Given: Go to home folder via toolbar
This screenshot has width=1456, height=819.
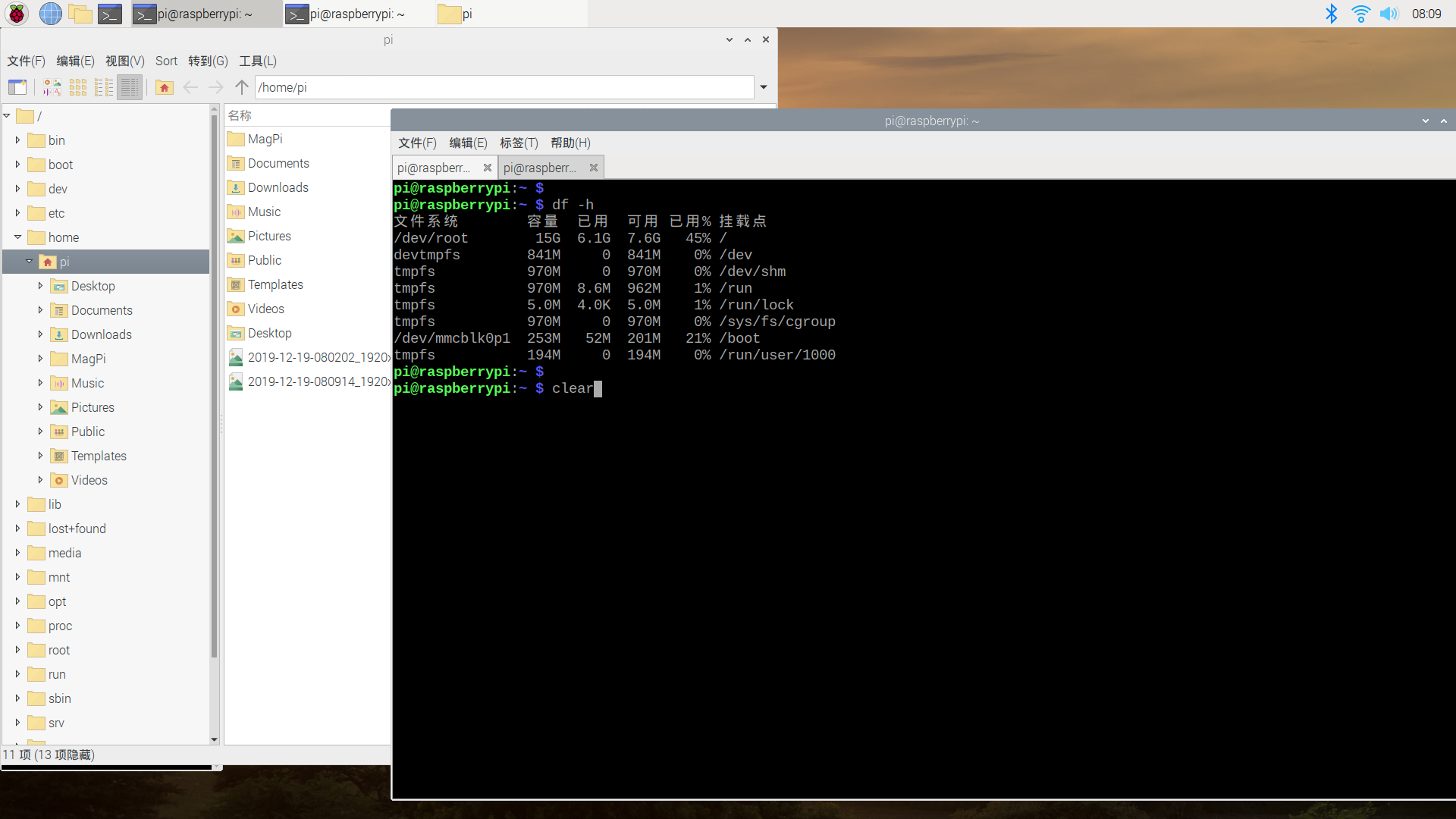Looking at the screenshot, I should point(165,87).
